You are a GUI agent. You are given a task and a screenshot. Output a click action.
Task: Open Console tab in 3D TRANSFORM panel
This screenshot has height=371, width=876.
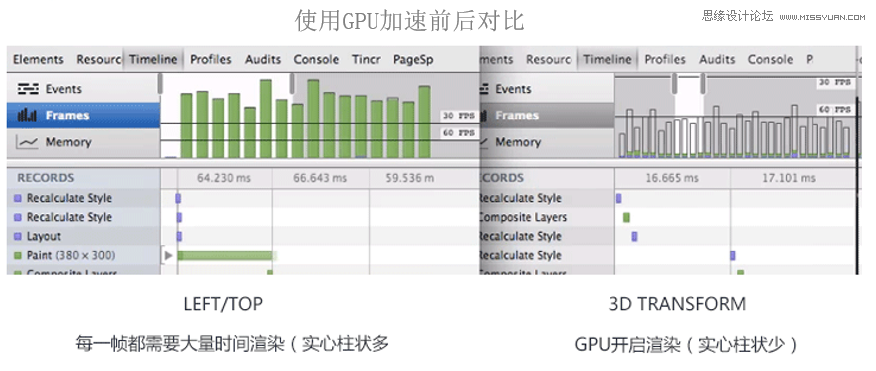pos(770,59)
